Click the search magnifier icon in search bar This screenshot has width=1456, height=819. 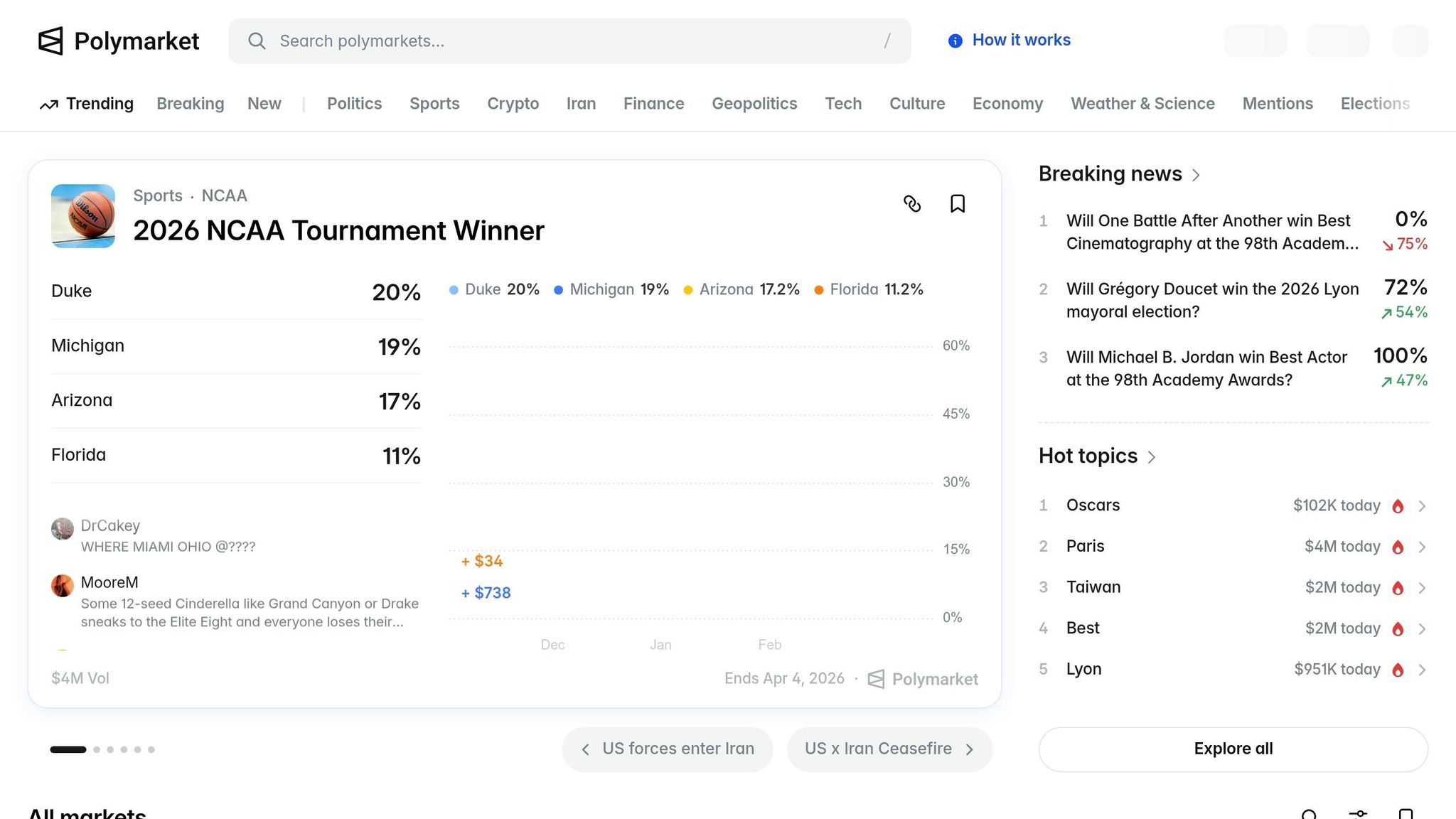[x=257, y=41]
